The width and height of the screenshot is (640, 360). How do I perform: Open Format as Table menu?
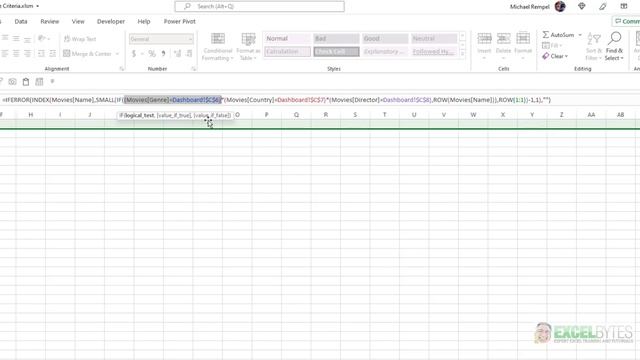click(248, 47)
